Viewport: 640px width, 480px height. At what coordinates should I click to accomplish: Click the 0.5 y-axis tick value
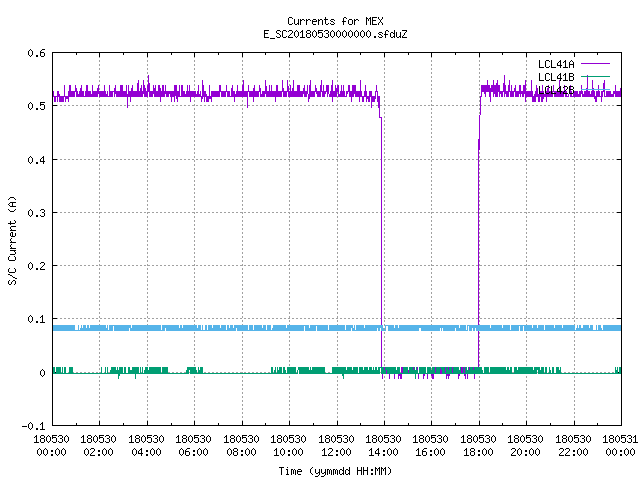[36, 106]
